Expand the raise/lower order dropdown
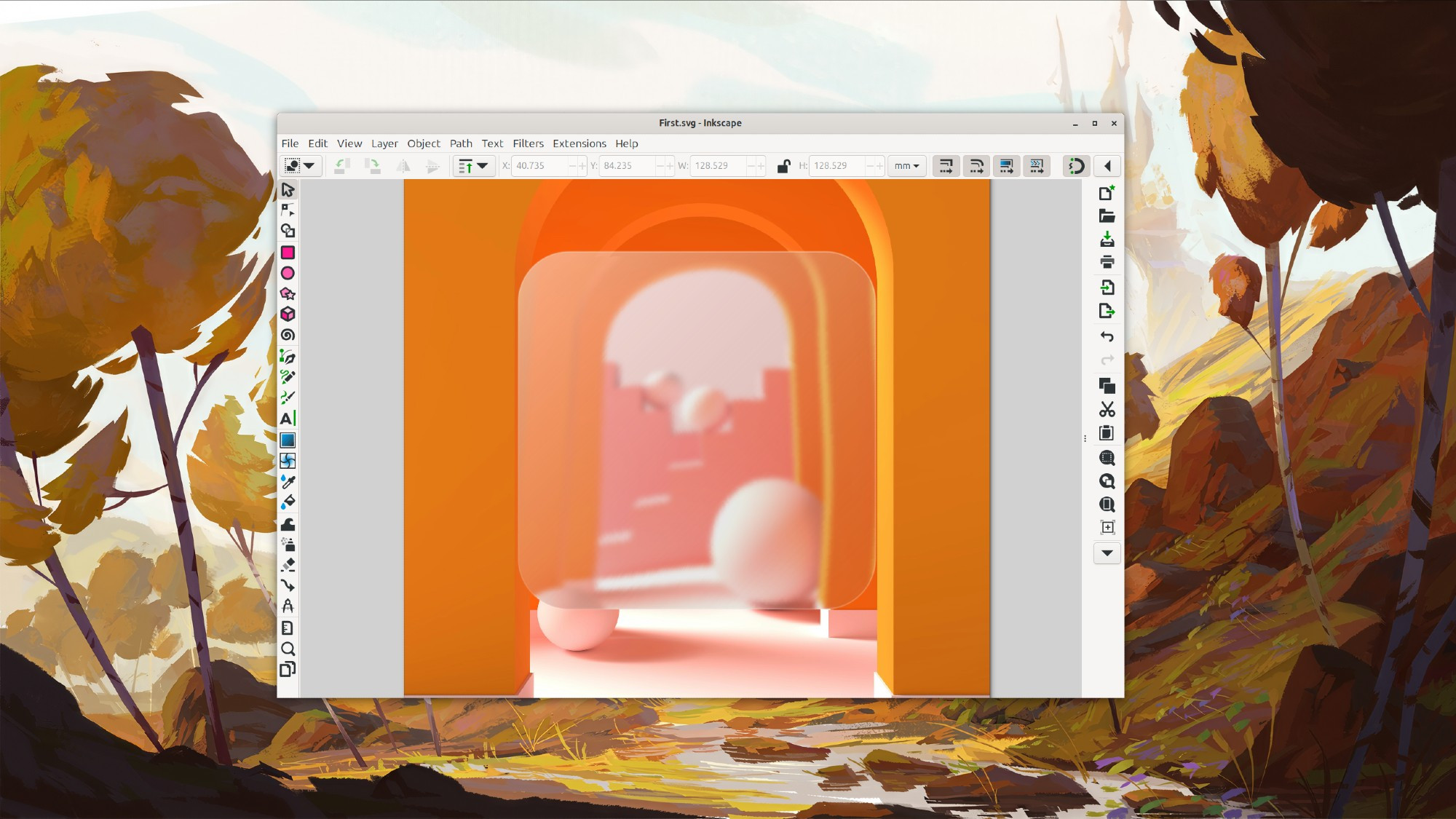 pyautogui.click(x=483, y=166)
